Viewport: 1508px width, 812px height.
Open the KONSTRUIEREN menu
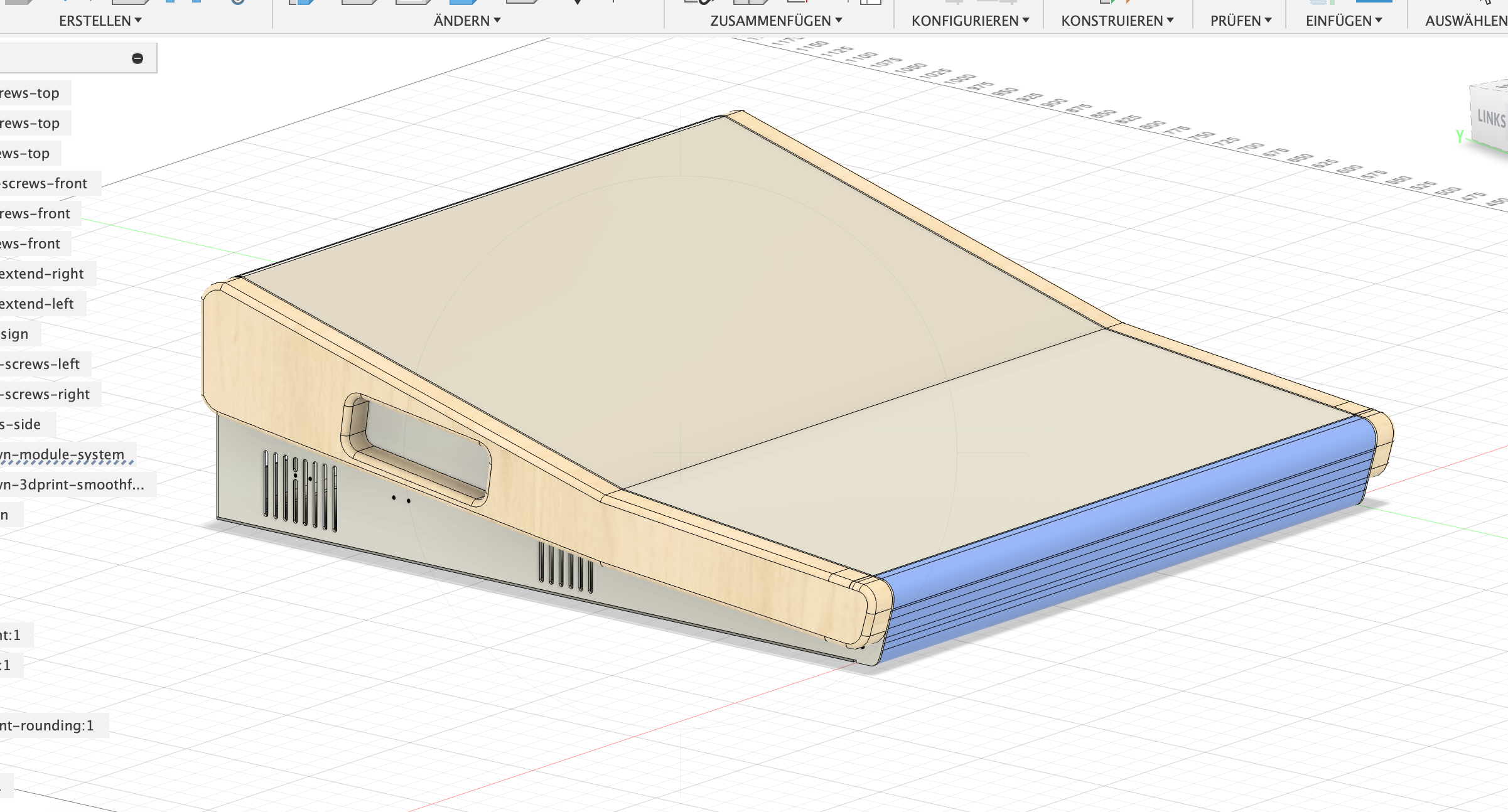click(1117, 21)
